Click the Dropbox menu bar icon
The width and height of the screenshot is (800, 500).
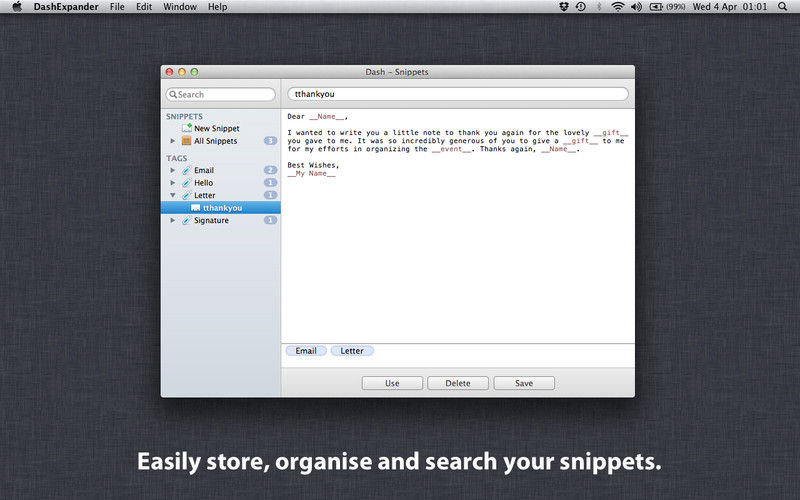click(564, 7)
